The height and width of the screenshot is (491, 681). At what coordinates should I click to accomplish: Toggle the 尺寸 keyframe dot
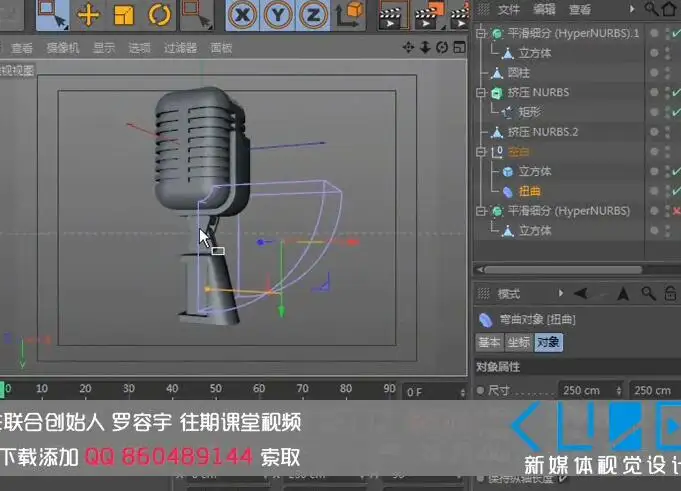(480, 390)
